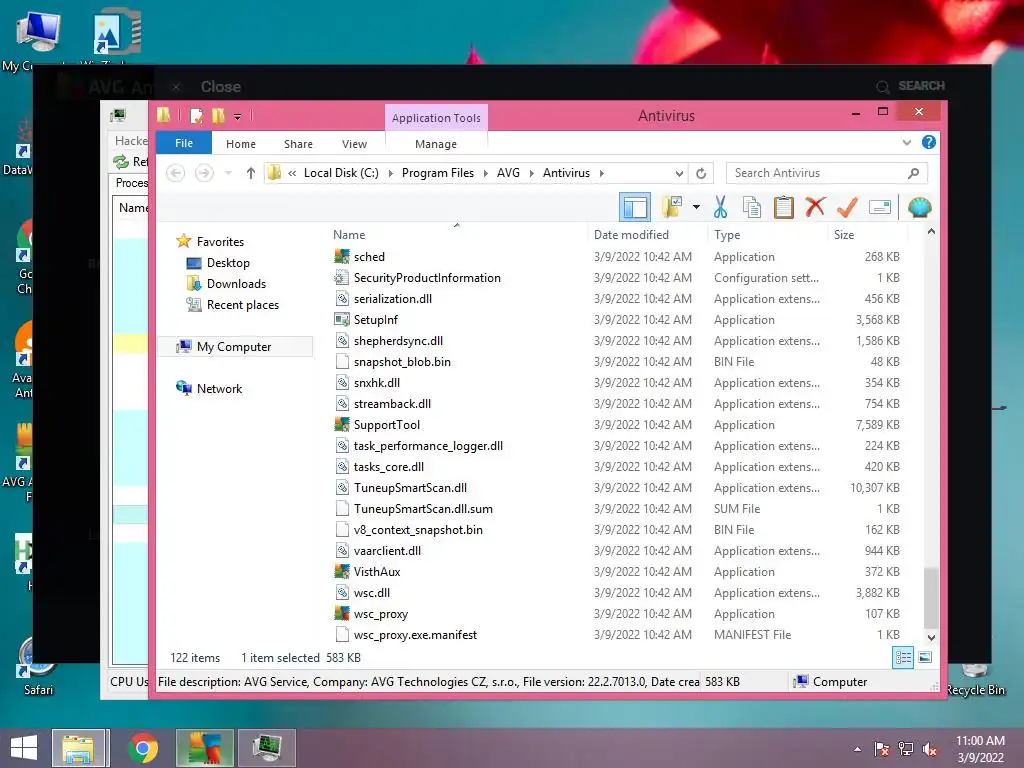Click the search magnifier icon
The height and width of the screenshot is (768, 1024).
[x=914, y=173]
